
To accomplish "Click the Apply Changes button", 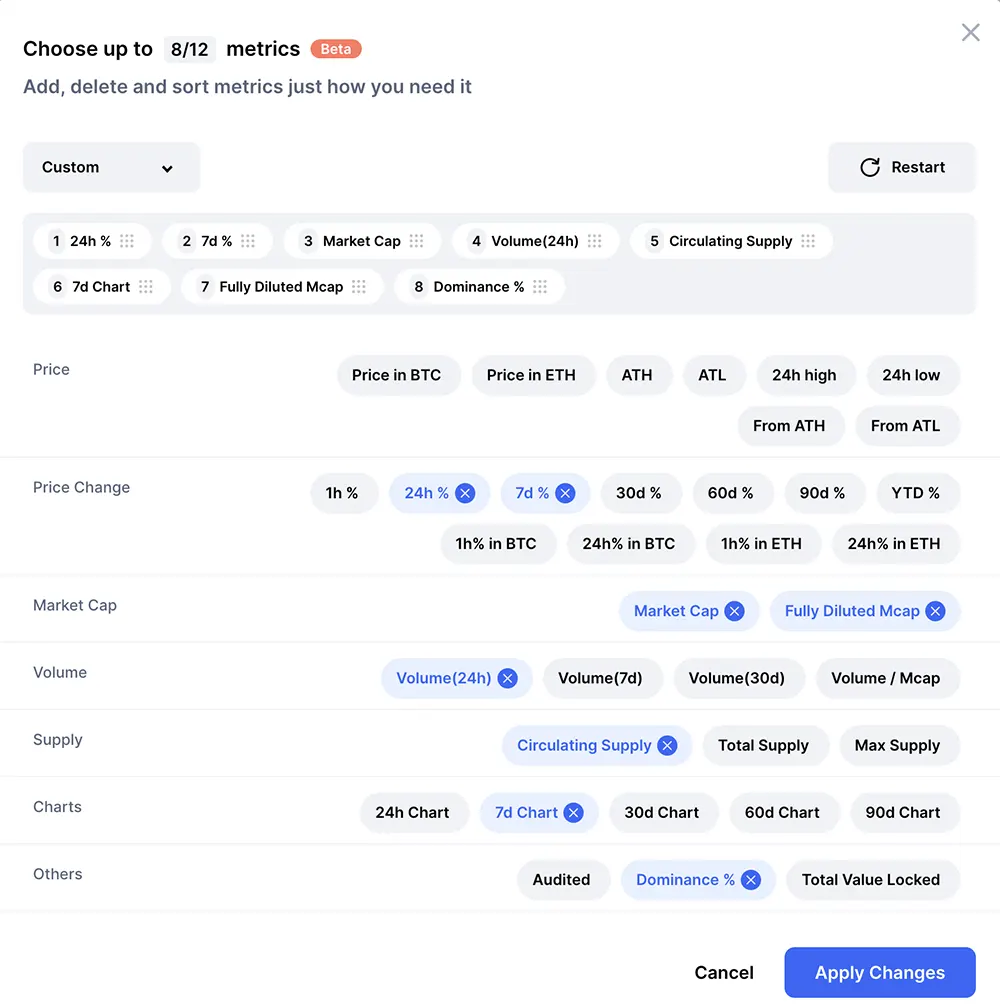I will click(x=880, y=973).
